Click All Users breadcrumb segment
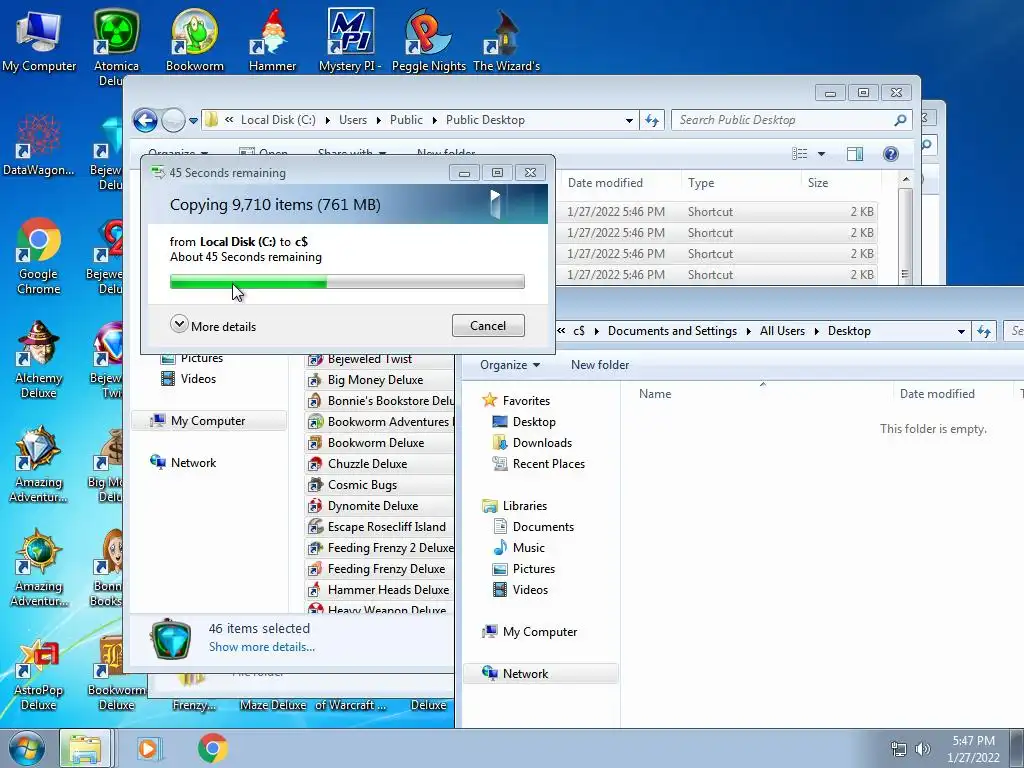1024x768 pixels. click(x=782, y=331)
